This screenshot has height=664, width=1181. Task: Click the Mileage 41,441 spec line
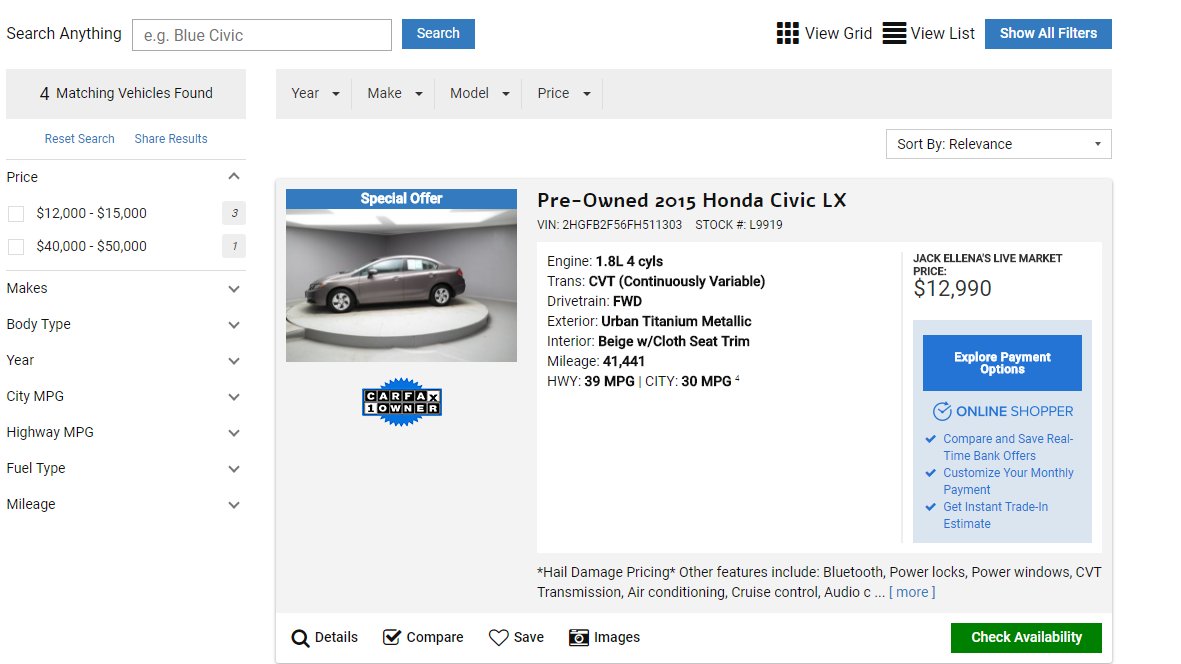[x=596, y=361]
